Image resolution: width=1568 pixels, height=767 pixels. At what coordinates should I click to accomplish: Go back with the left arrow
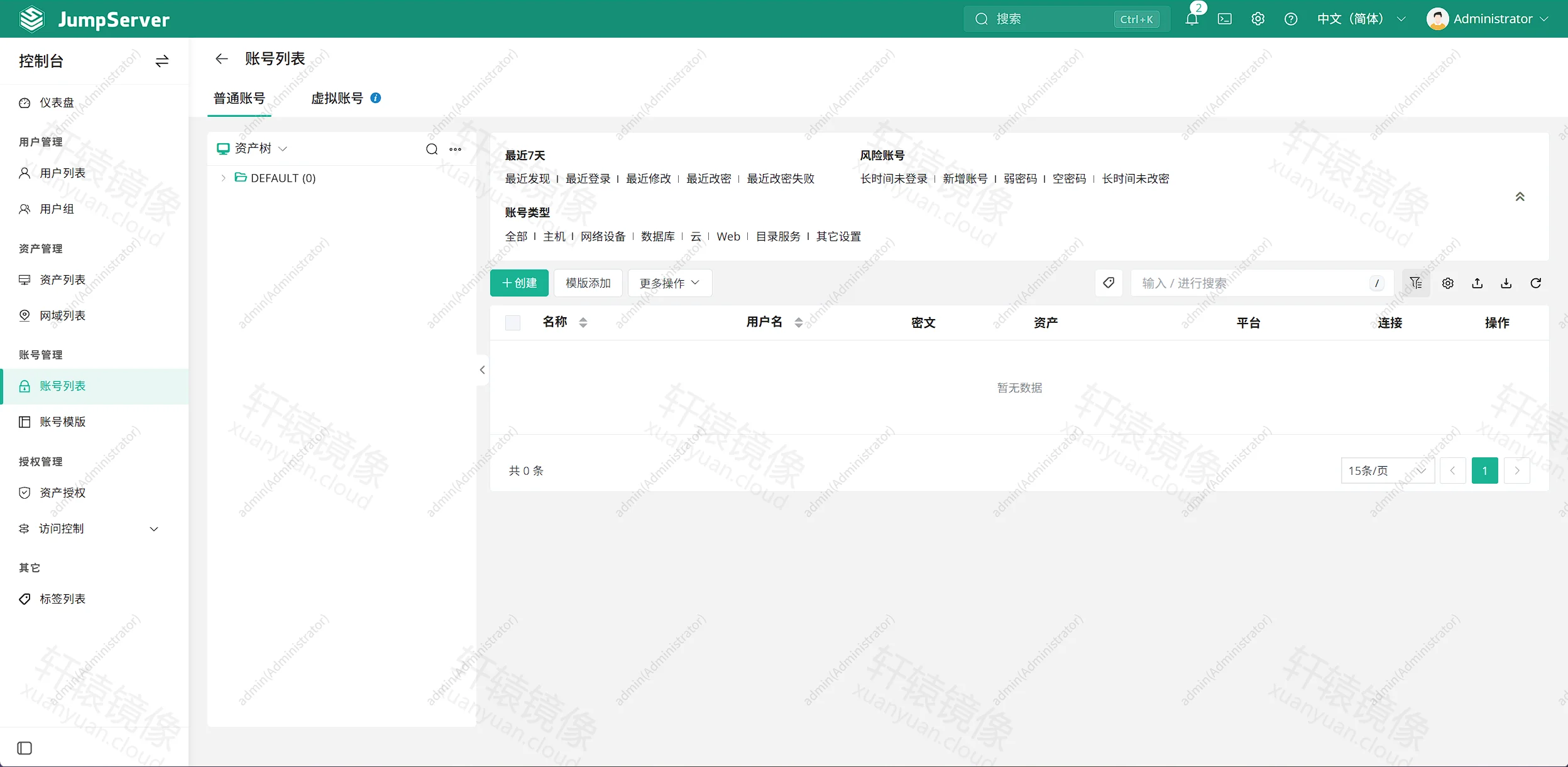221,58
